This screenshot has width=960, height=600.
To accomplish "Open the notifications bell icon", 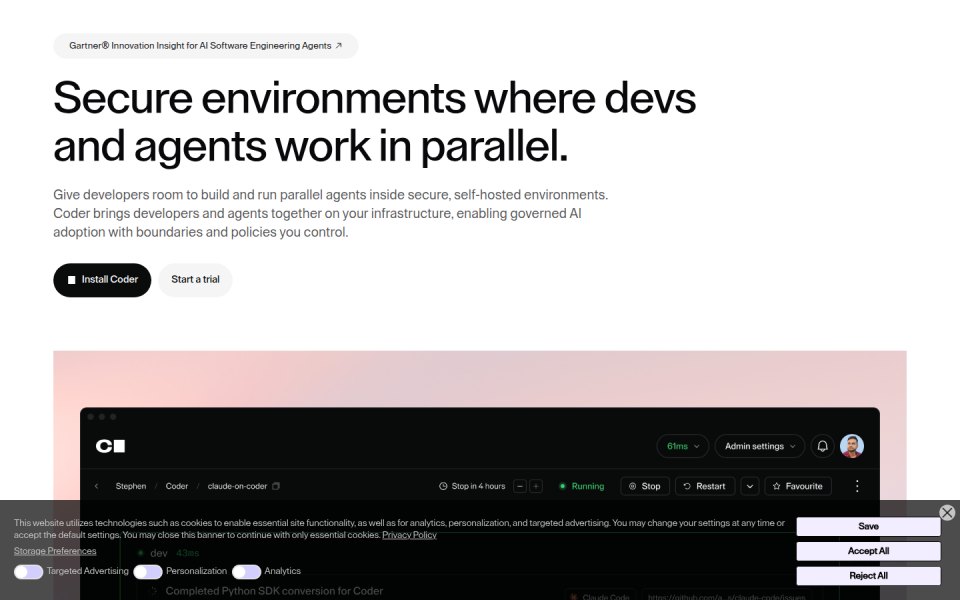I will pyautogui.click(x=823, y=446).
